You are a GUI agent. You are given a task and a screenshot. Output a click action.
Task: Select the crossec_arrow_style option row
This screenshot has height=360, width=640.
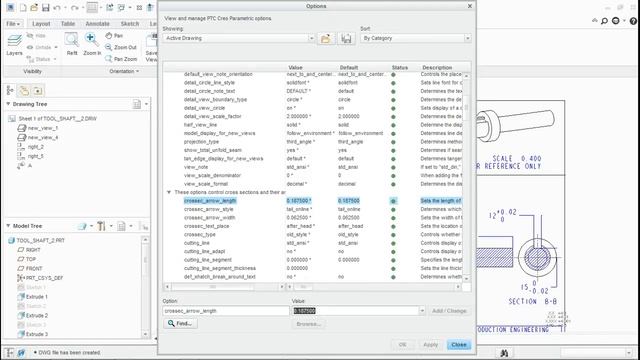click(313, 209)
